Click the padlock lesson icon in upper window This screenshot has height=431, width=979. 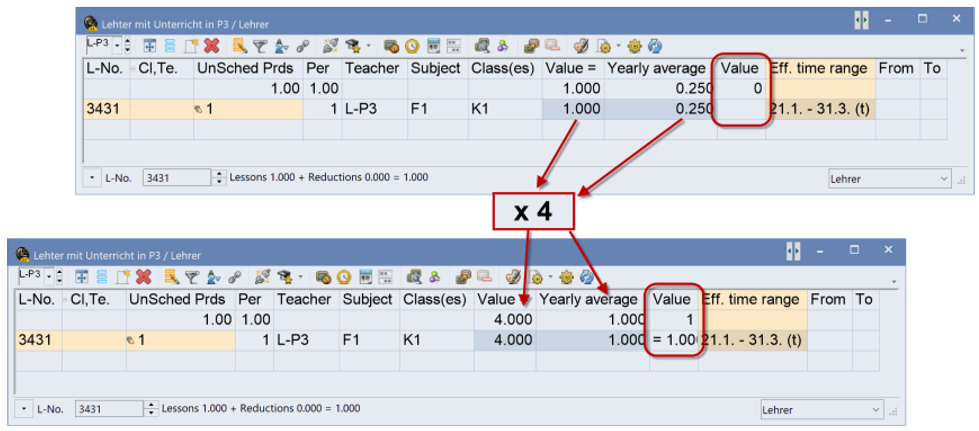click(391, 46)
